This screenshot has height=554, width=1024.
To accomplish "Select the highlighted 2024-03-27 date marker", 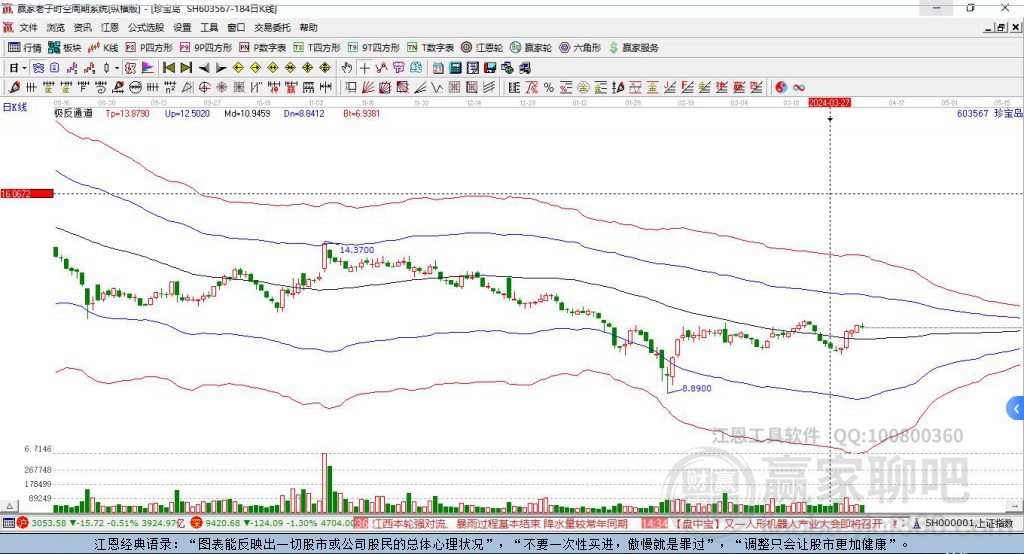I will (829, 103).
